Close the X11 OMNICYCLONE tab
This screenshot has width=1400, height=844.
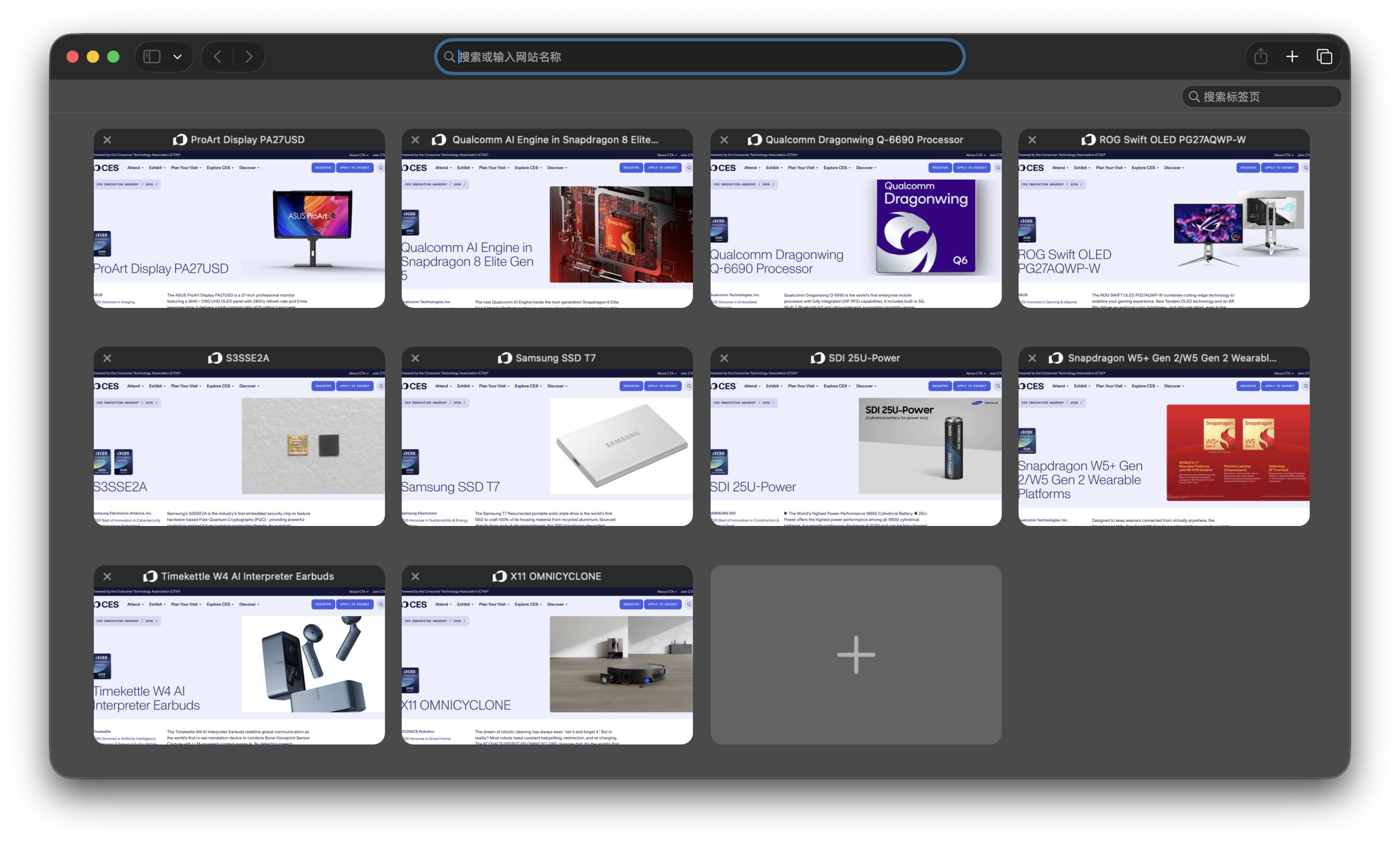coord(415,576)
